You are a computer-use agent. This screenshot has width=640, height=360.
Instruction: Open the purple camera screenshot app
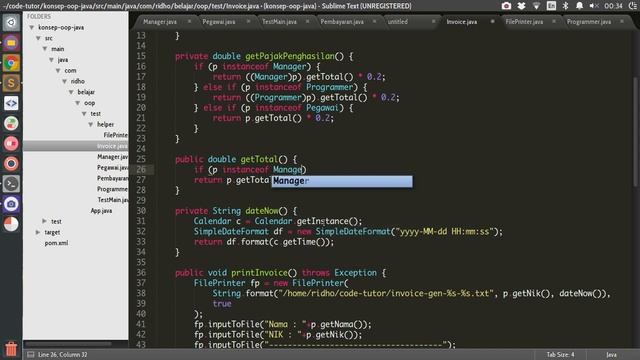[x=11, y=204]
